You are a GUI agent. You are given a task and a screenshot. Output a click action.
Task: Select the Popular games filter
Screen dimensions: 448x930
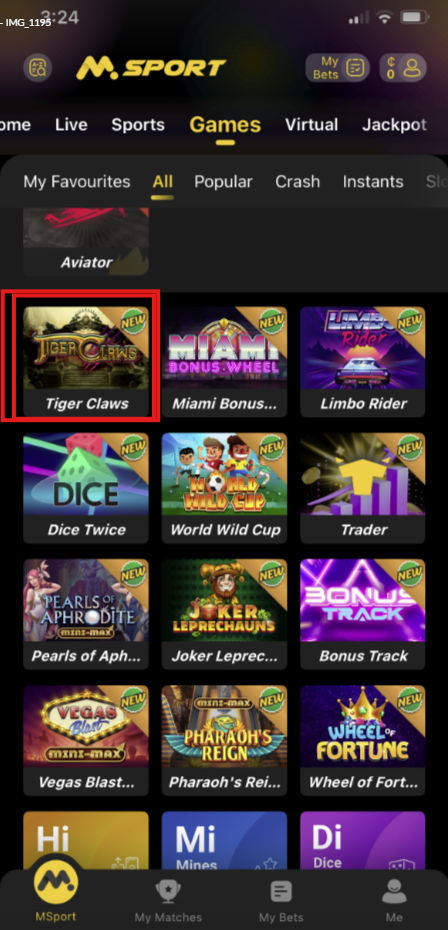(x=223, y=181)
